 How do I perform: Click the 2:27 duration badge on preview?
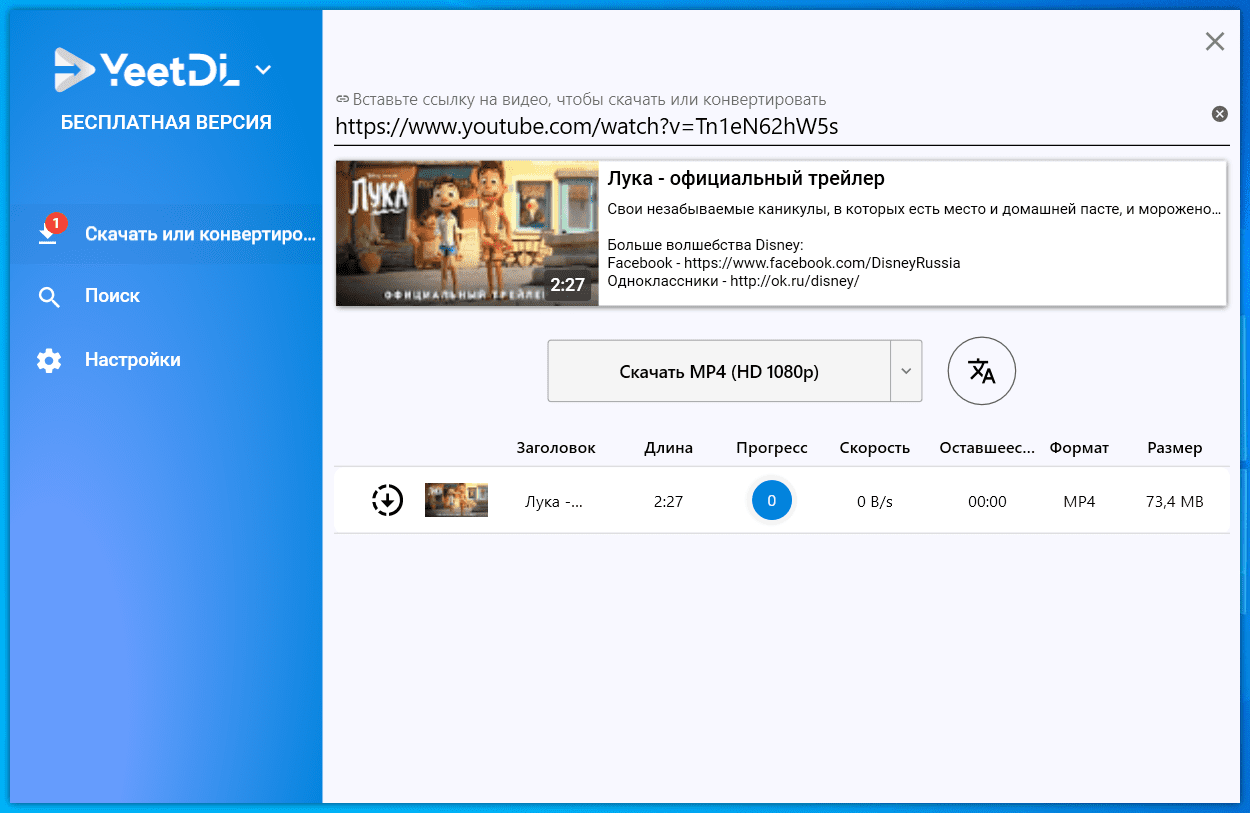pyautogui.click(x=567, y=285)
